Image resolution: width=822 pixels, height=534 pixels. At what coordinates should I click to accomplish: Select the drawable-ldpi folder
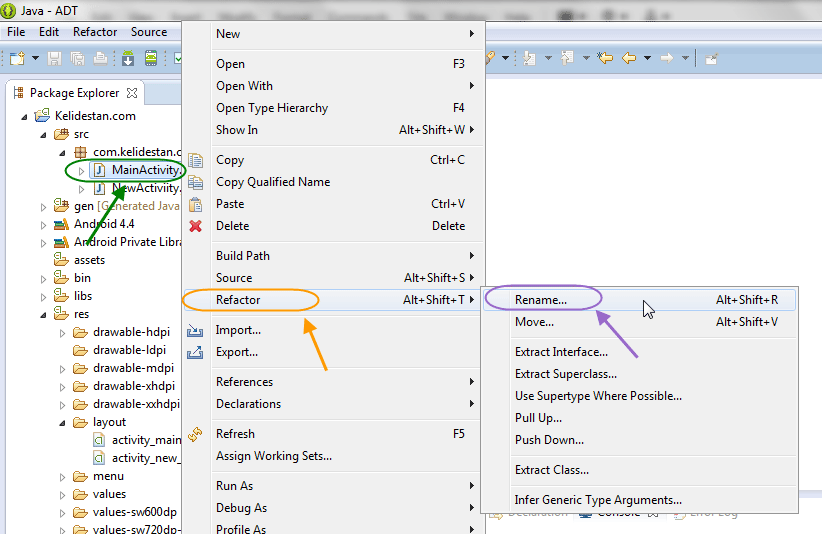[120, 350]
